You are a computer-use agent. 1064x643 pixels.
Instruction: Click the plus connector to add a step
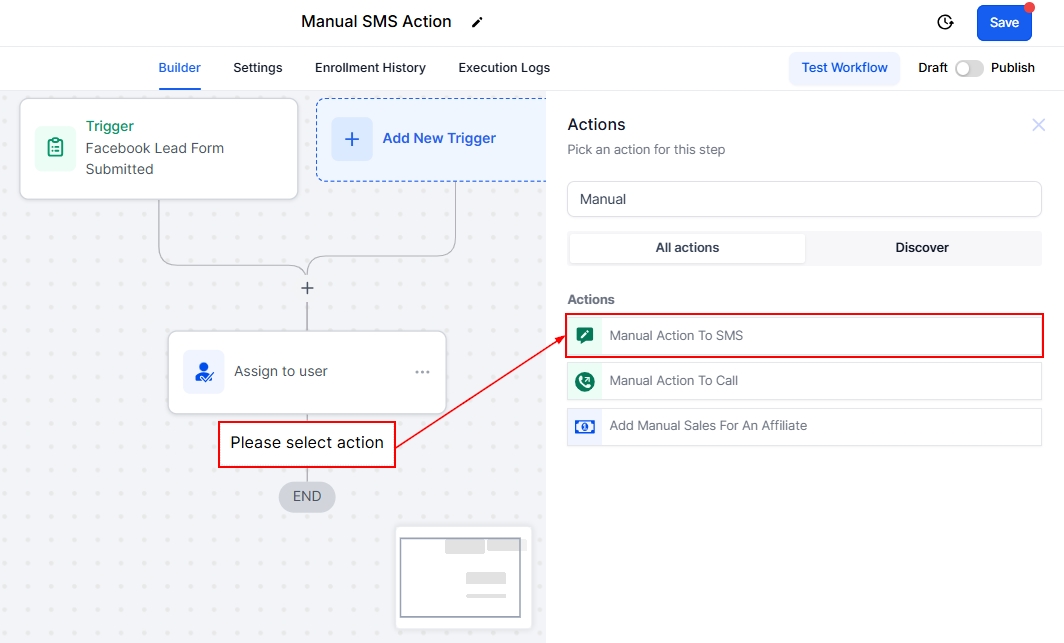307,288
